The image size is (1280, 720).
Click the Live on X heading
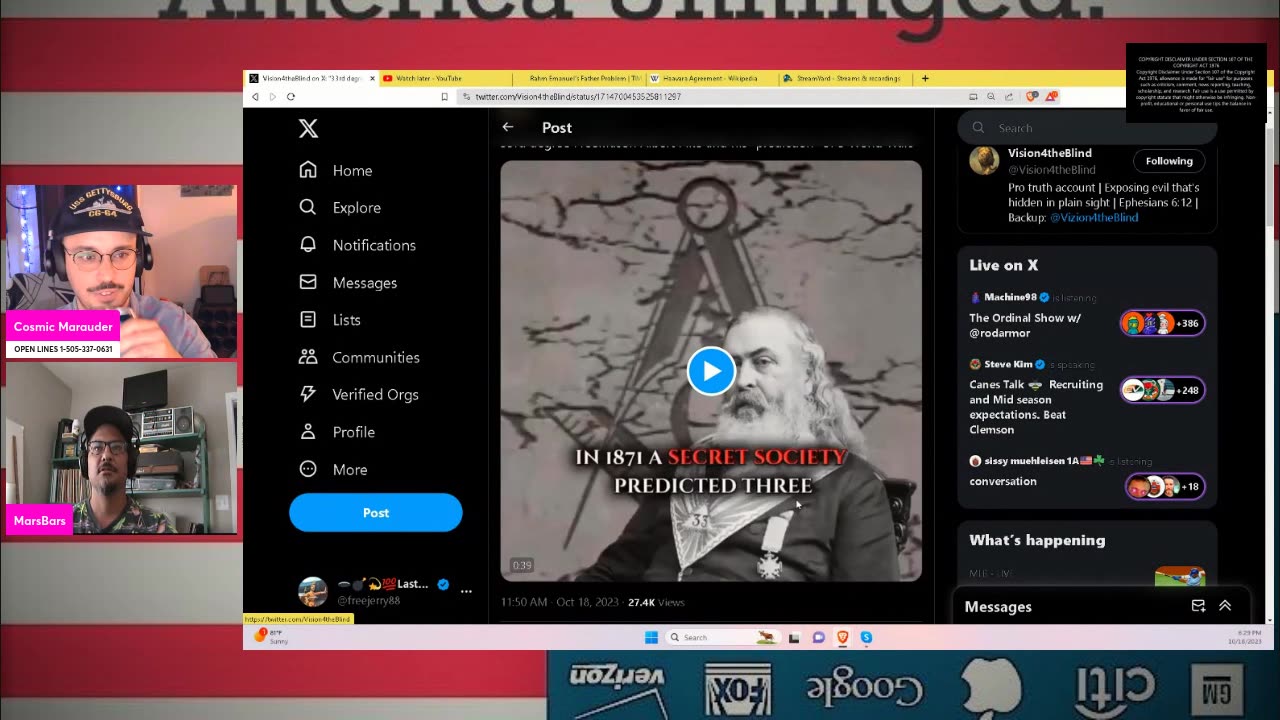[1003, 265]
